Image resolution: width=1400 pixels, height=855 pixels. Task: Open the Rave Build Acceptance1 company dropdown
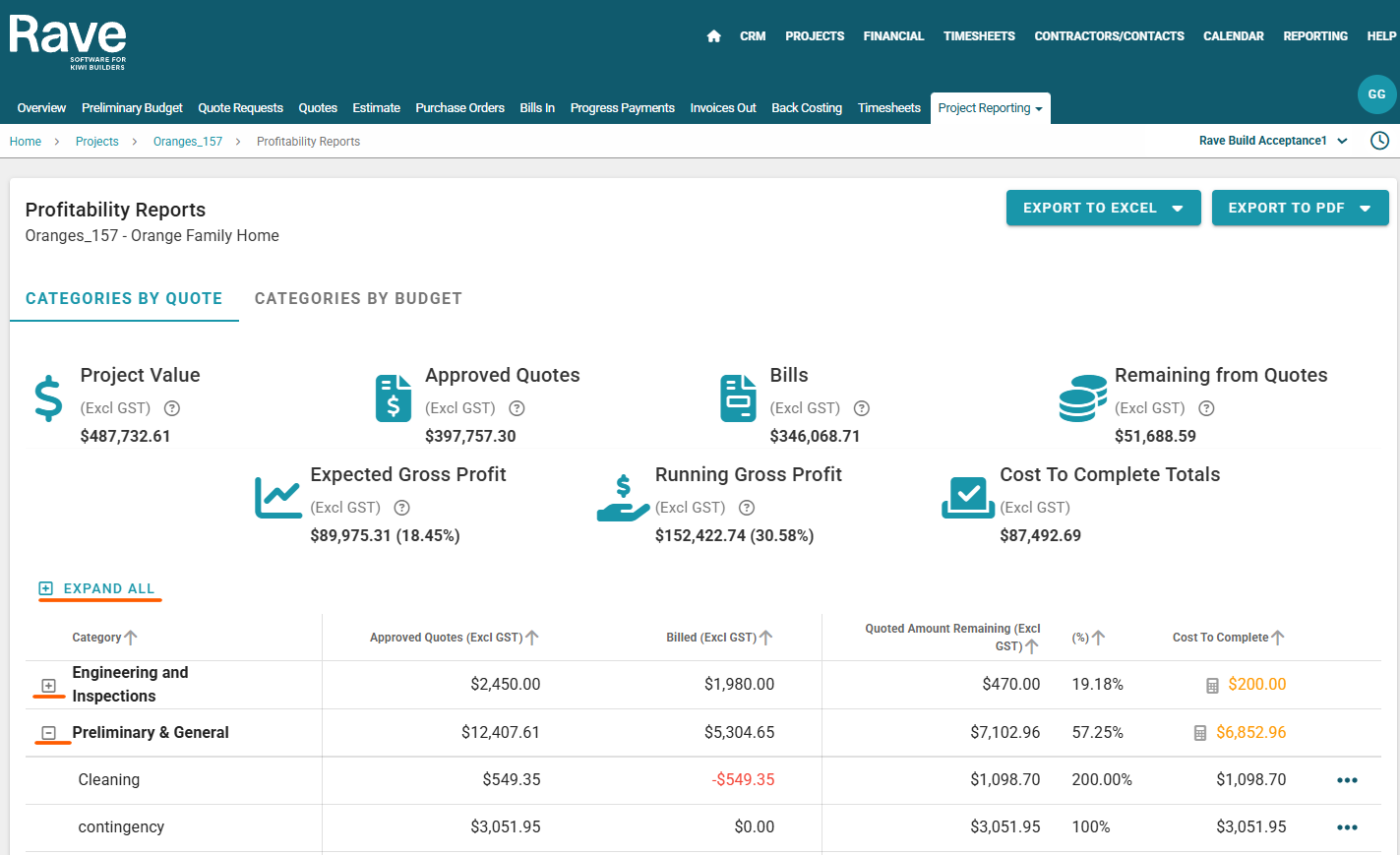1273,141
